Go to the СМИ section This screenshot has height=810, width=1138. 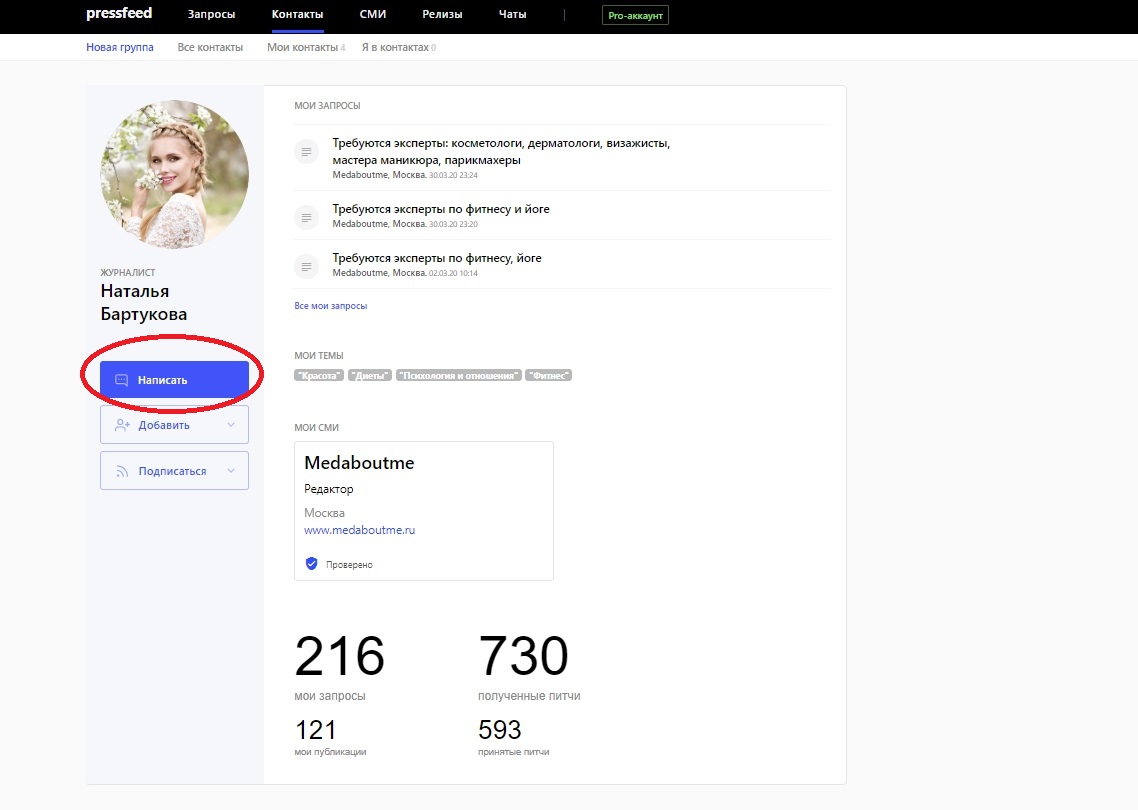pyautogui.click(x=373, y=15)
